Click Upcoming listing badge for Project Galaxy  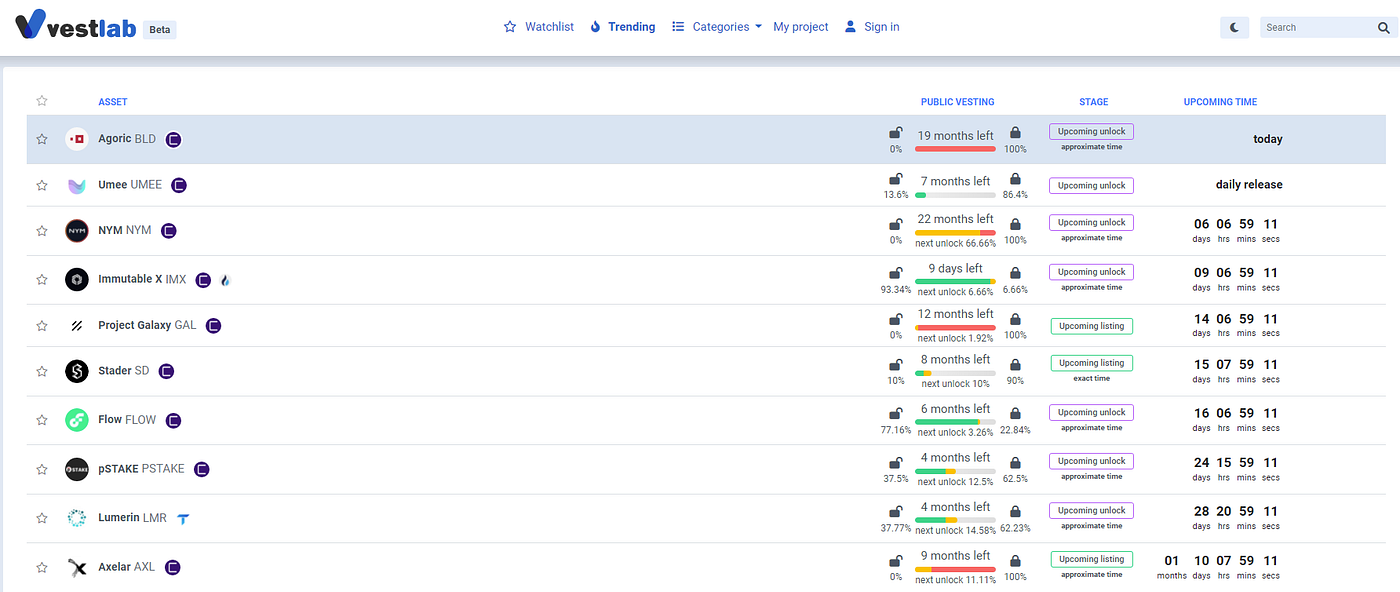(1091, 326)
